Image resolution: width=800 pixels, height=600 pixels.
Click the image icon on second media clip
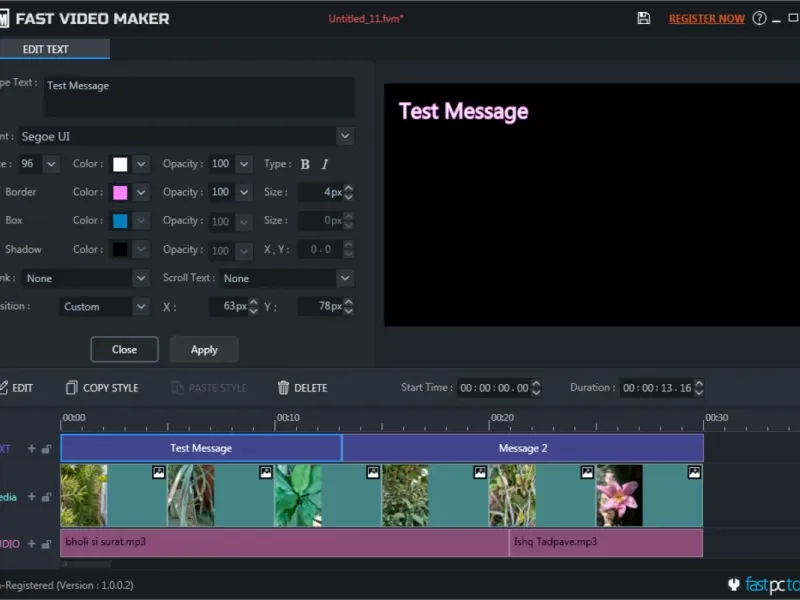(x=266, y=472)
